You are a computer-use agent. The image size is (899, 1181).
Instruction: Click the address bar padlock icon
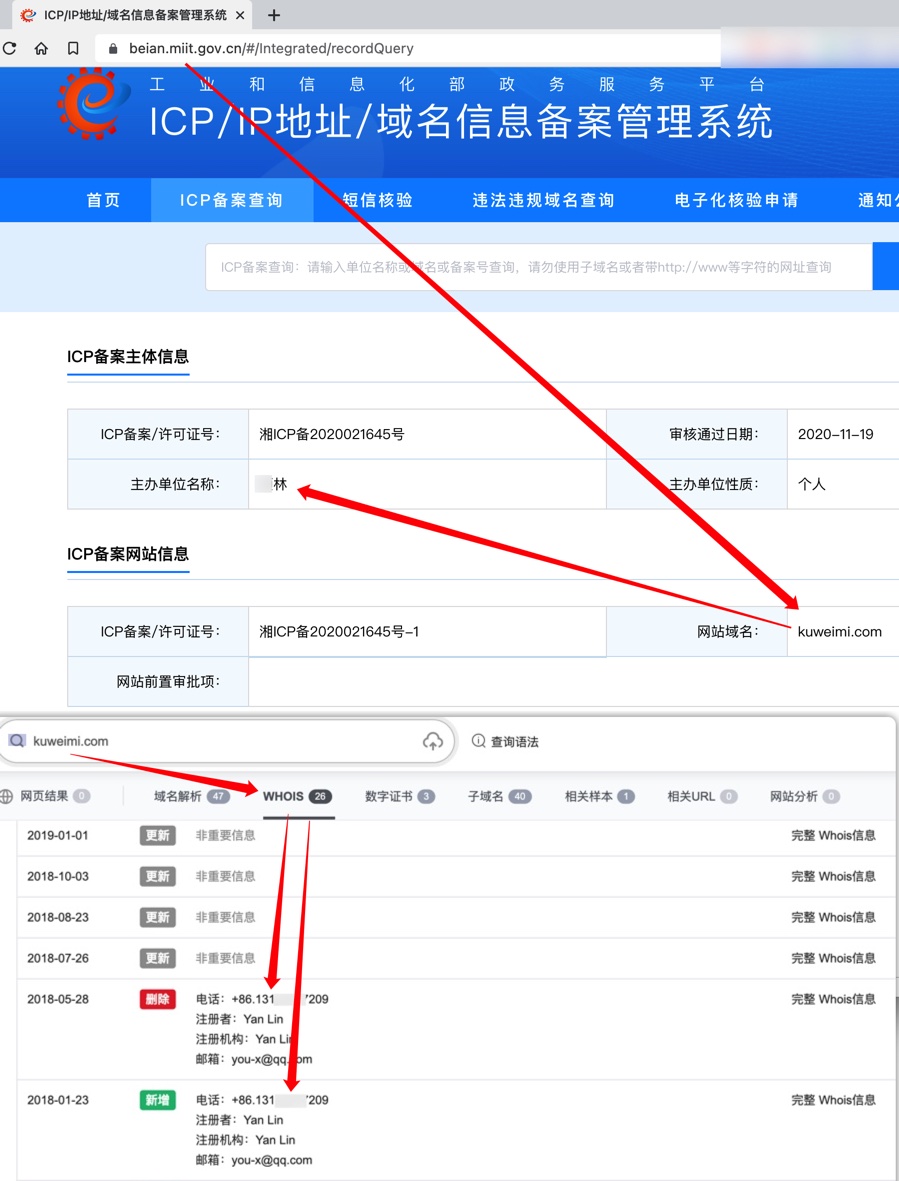coord(113,48)
